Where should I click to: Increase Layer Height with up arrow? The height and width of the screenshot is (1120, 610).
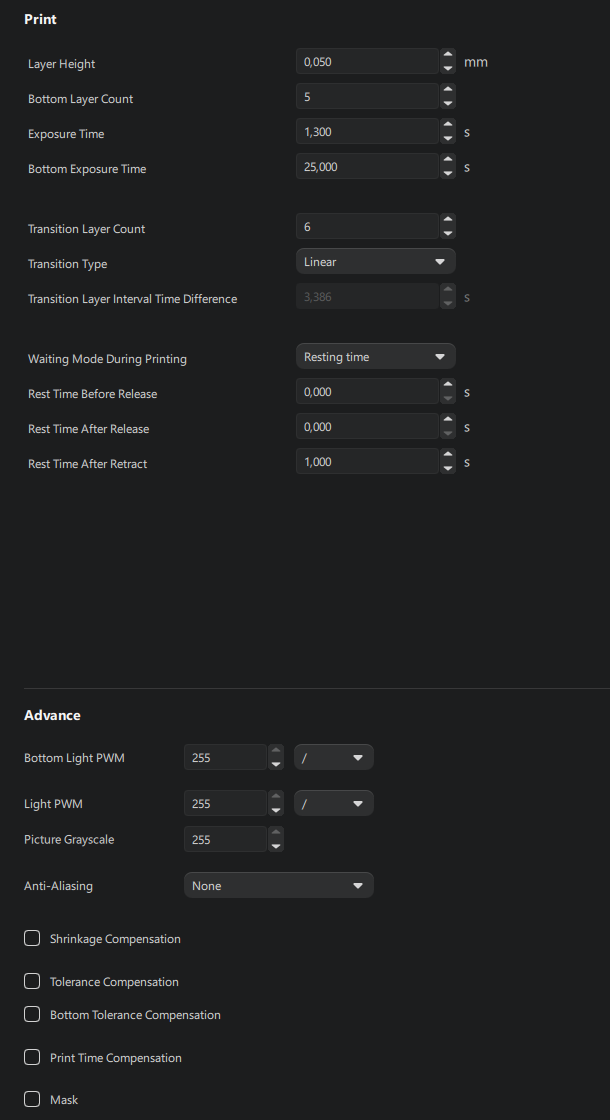448,55
